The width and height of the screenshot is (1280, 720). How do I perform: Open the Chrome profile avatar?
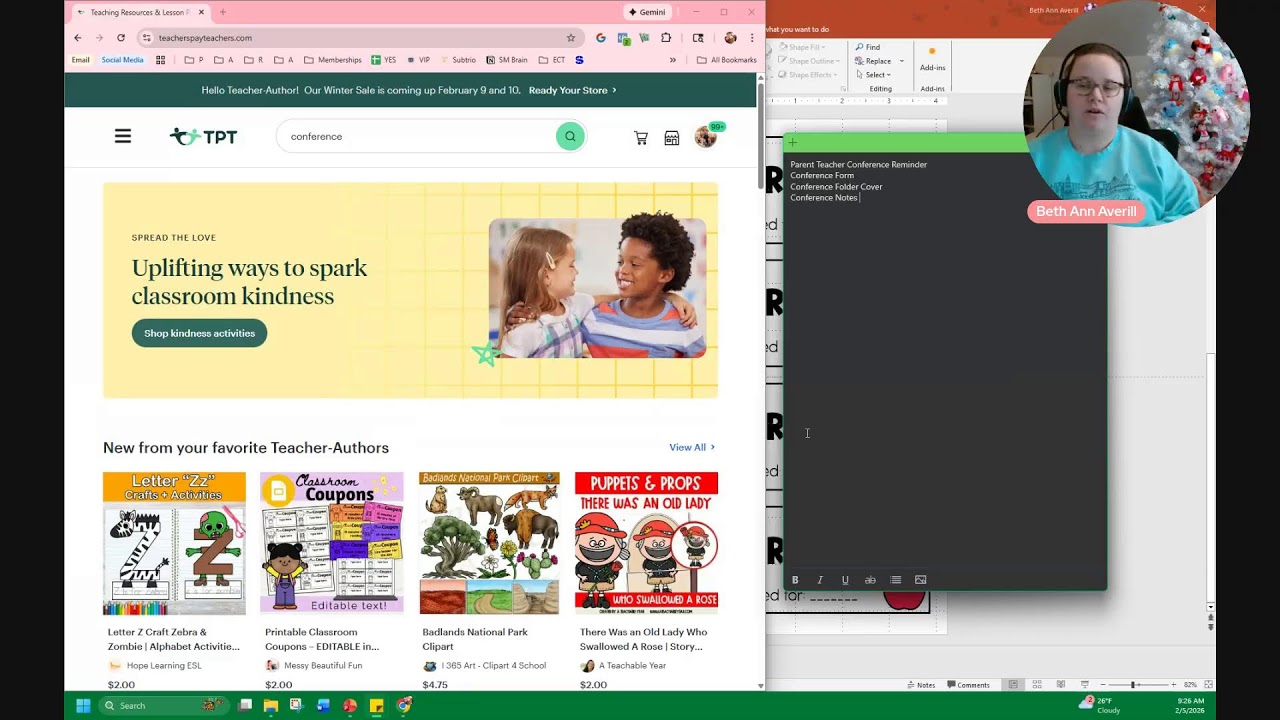click(x=730, y=38)
